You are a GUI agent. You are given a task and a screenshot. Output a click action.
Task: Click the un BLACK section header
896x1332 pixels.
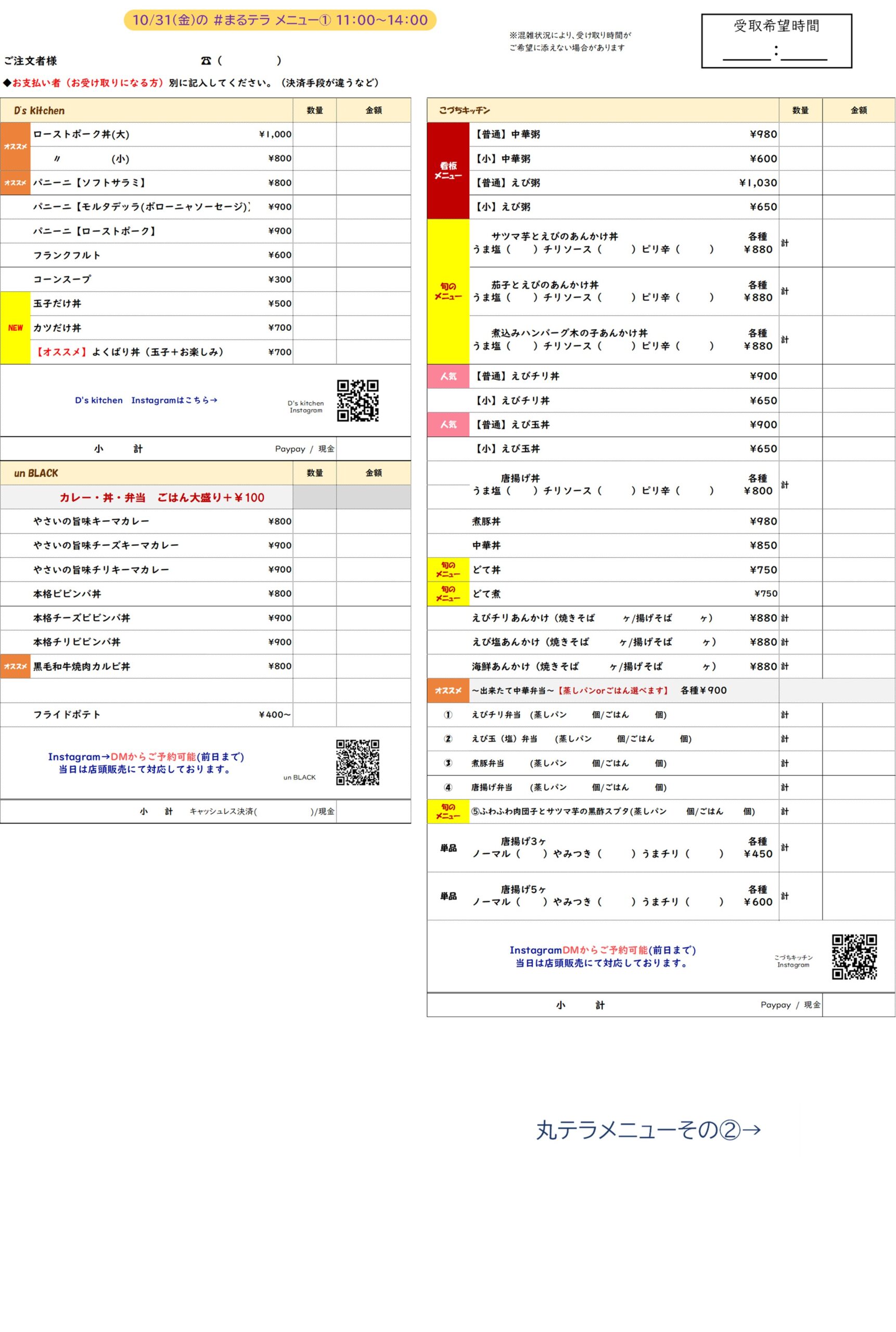point(36,473)
